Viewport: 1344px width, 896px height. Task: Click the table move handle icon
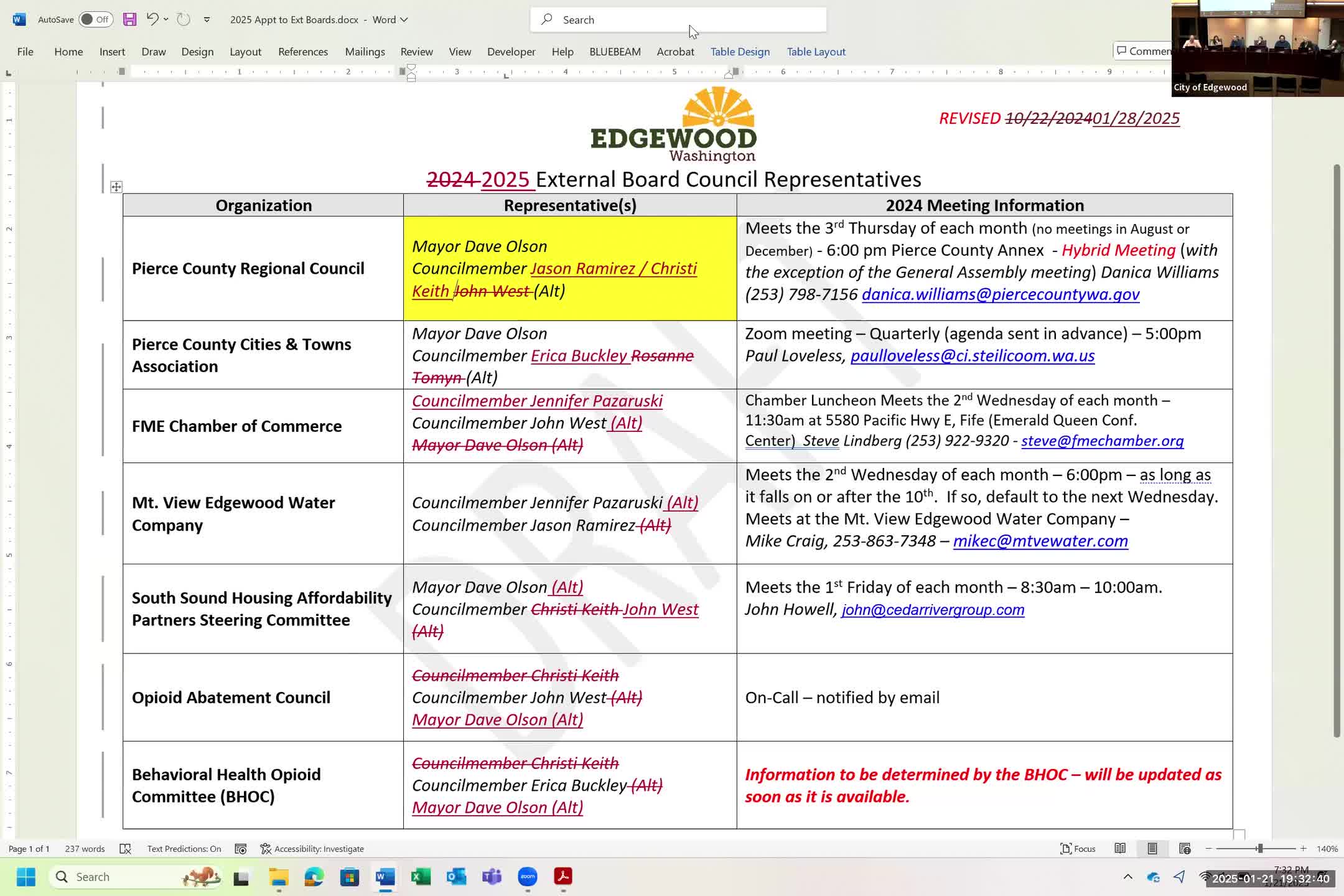pos(116,187)
